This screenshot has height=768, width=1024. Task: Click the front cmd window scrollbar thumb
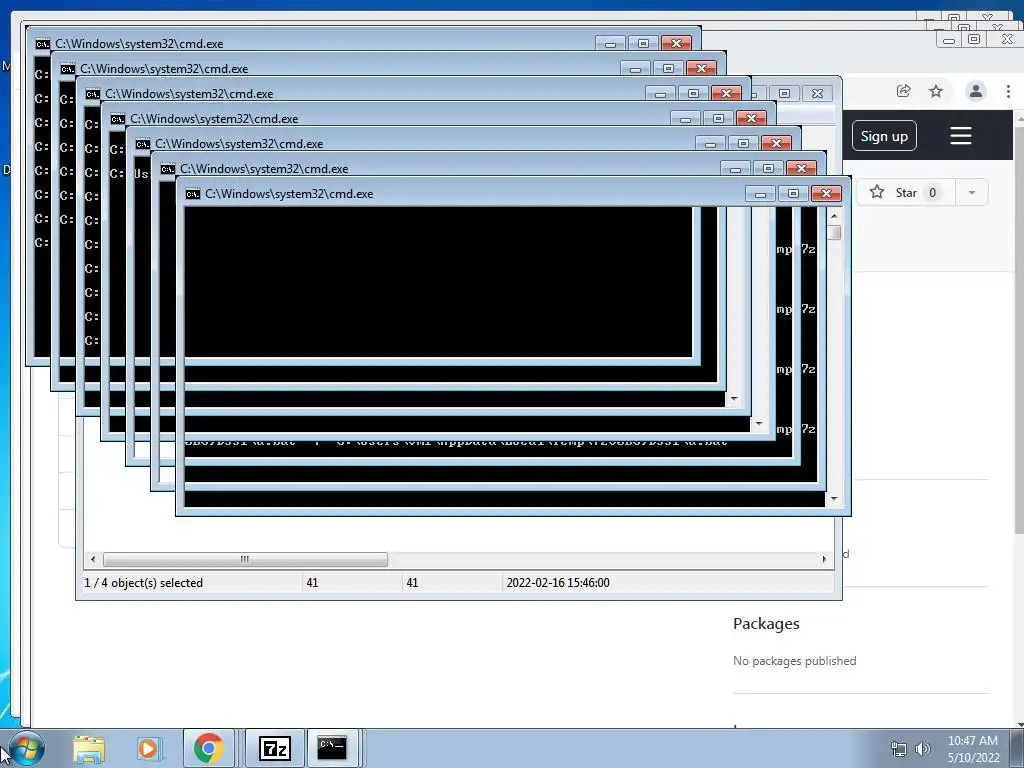[834, 232]
